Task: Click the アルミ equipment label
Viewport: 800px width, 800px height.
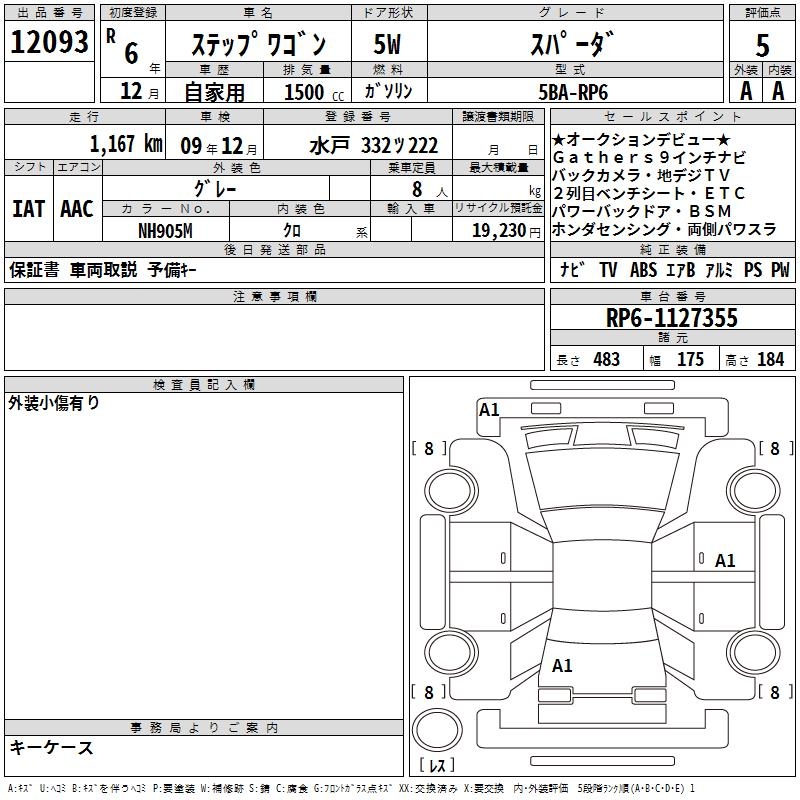Action: point(719,269)
